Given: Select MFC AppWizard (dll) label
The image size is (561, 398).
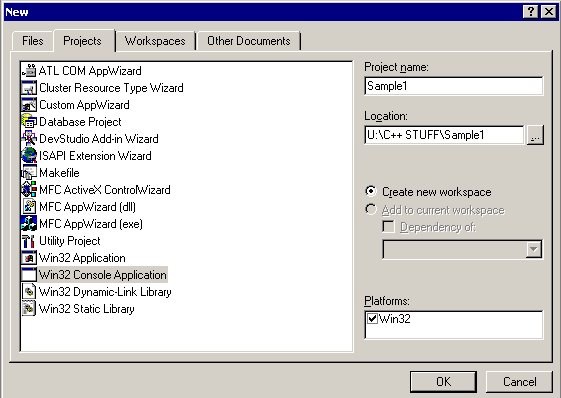Looking at the screenshot, I should coord(88,207).
